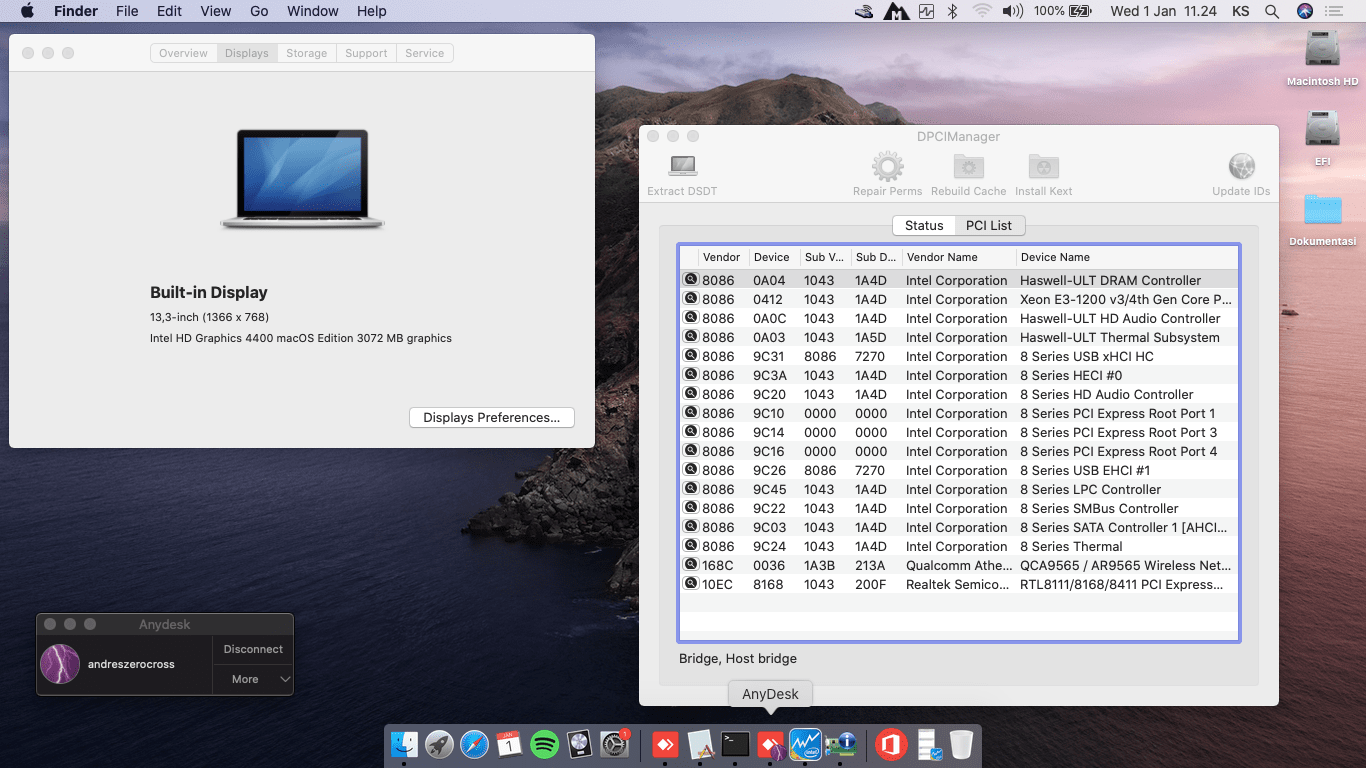Switch to the Storage tab

pos(306,53)
